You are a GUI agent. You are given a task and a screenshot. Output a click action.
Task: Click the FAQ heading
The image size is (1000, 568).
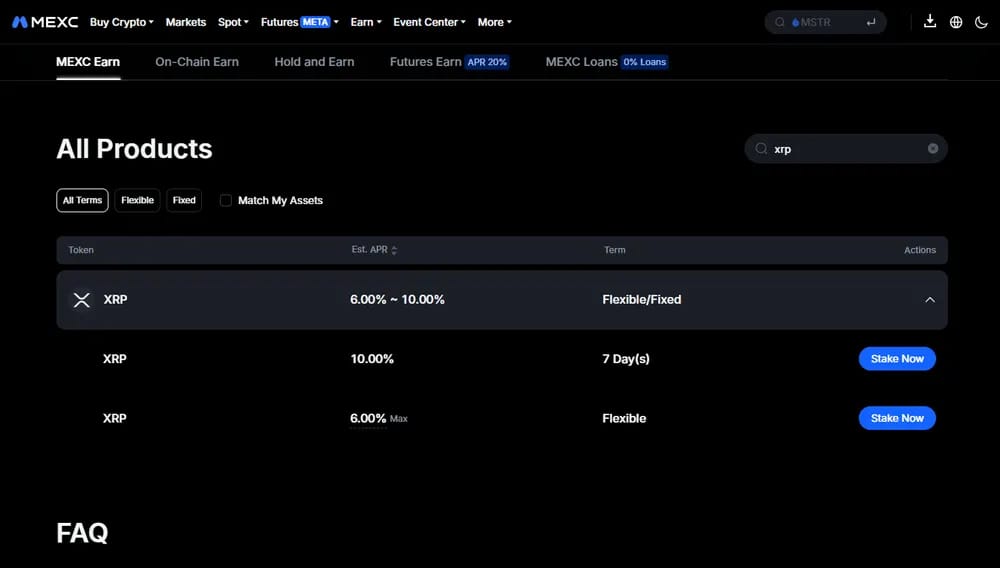tap(82, 533)
